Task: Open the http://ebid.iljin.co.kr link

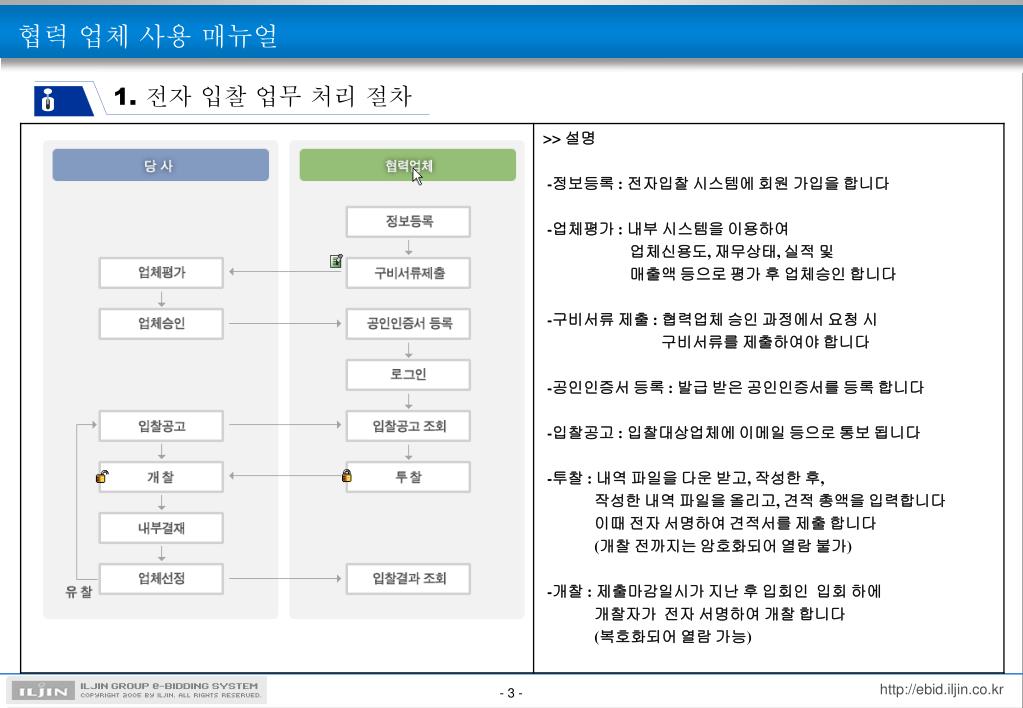Action: (x=941, y=689)
